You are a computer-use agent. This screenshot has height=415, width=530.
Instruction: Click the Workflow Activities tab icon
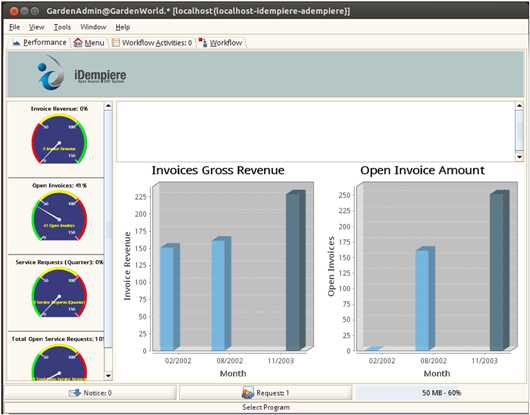116,43
